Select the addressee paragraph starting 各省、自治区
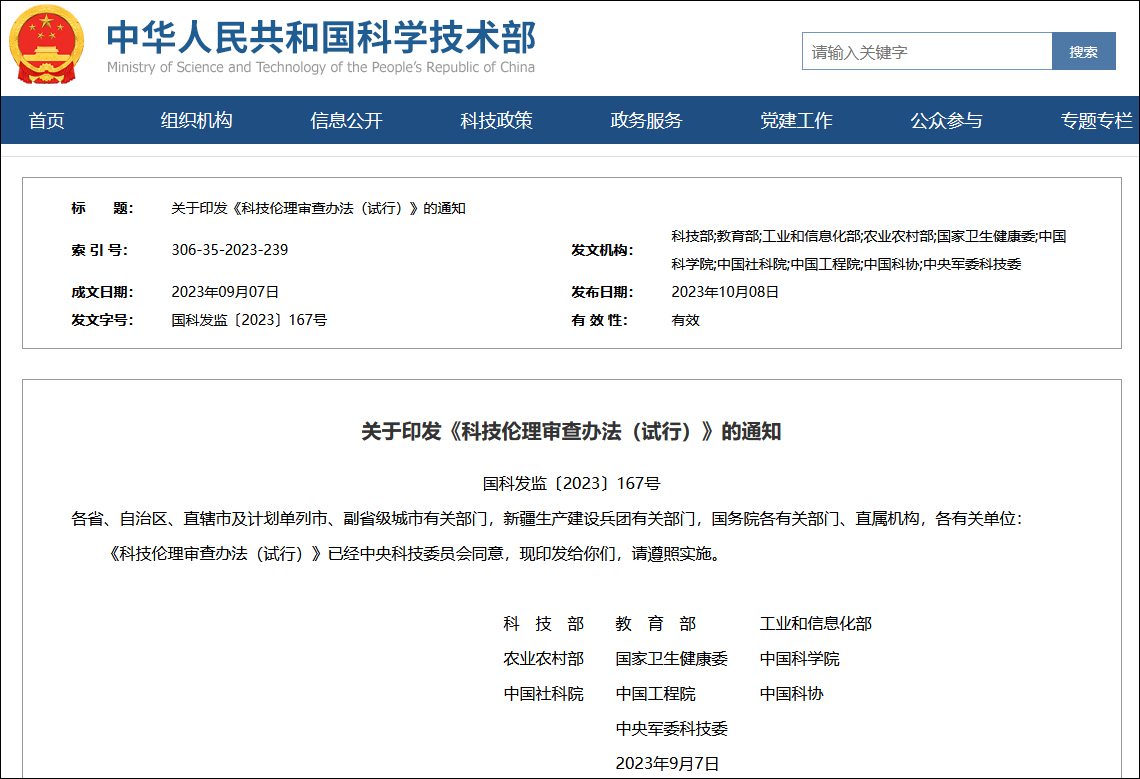 (547, 519)
